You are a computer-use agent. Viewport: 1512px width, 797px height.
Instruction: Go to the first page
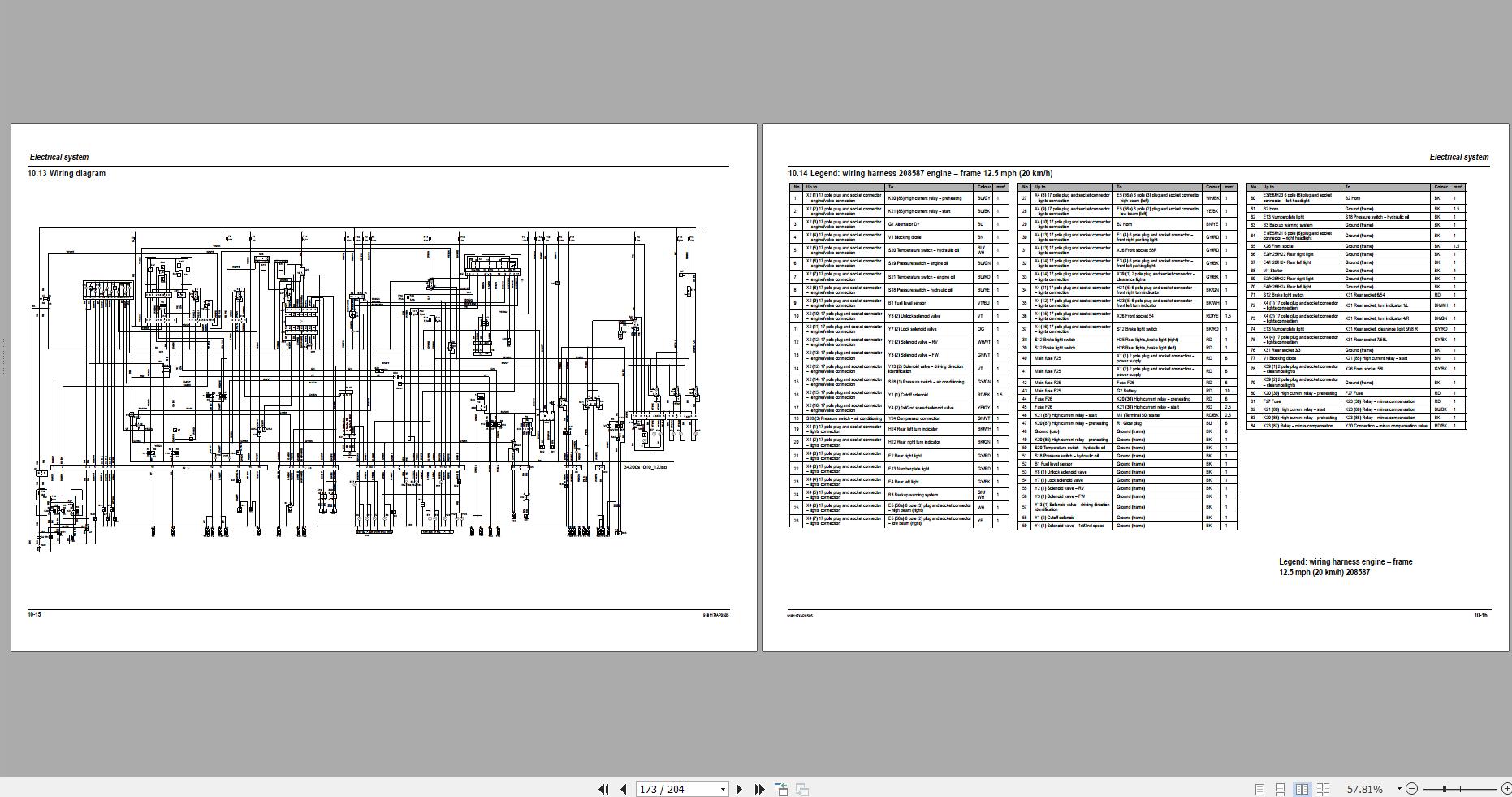coord(603,789)
